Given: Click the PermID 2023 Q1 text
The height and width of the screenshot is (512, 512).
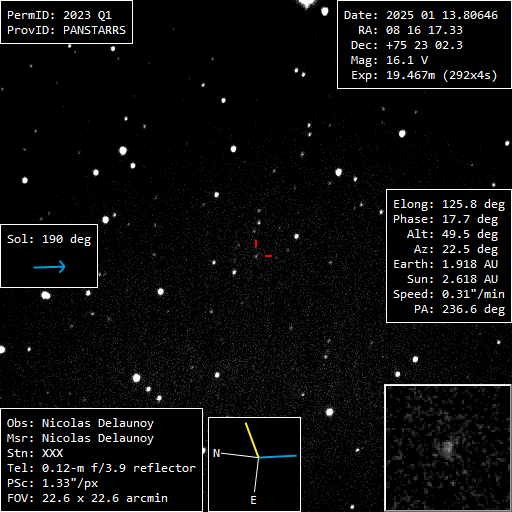Looking at the screenshot, I should [x=59, y=15].
